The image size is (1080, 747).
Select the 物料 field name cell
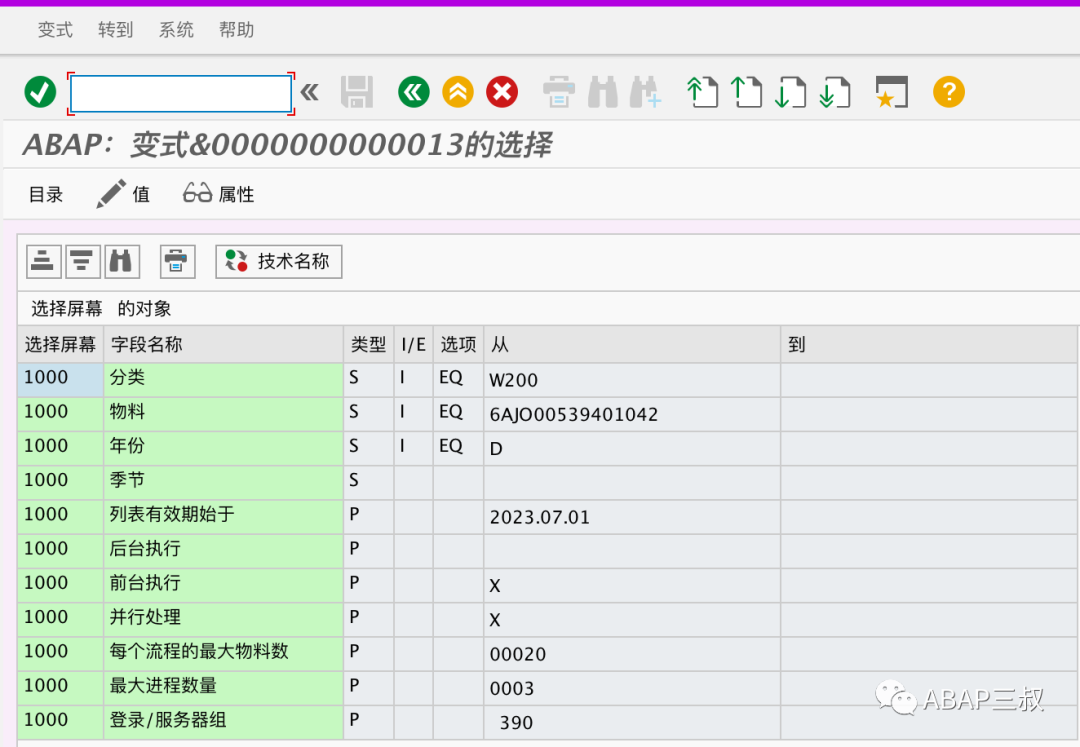pyautogui.click(x=223, y=414)
